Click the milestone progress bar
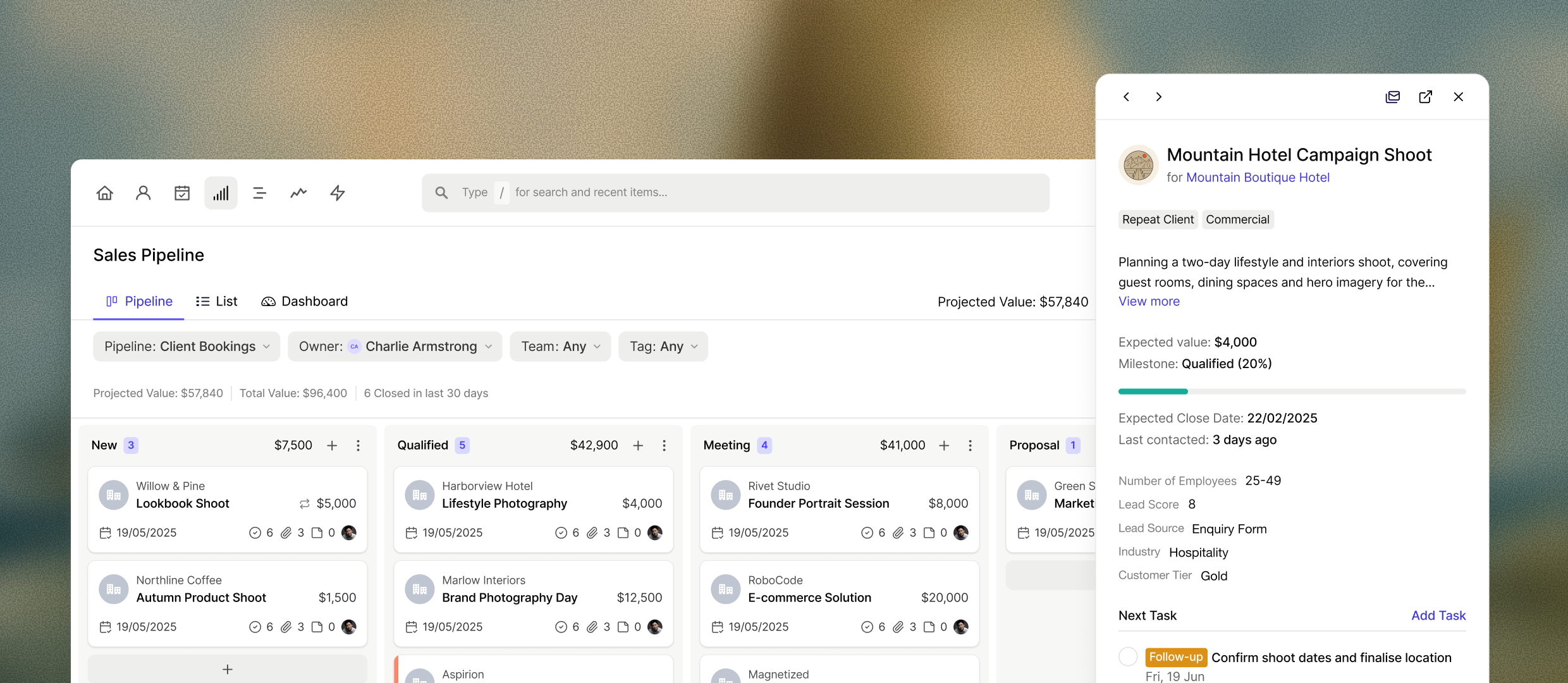Screen dimensions: 1568x683 pyautogui.click(x=1292, y=391)
